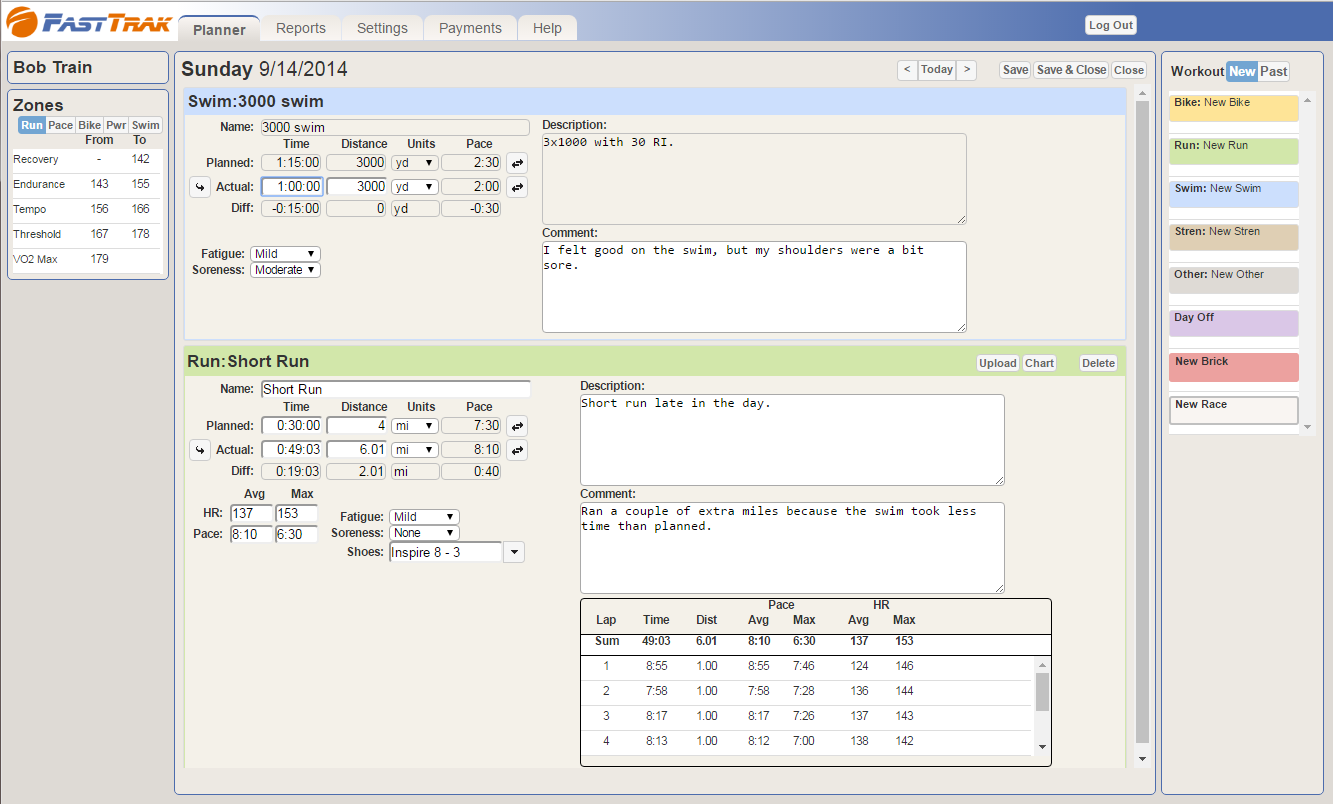Click the swap icon beside swim Planned pace
This screenshot has width=1333, height=804.
(x=517, y=162)
